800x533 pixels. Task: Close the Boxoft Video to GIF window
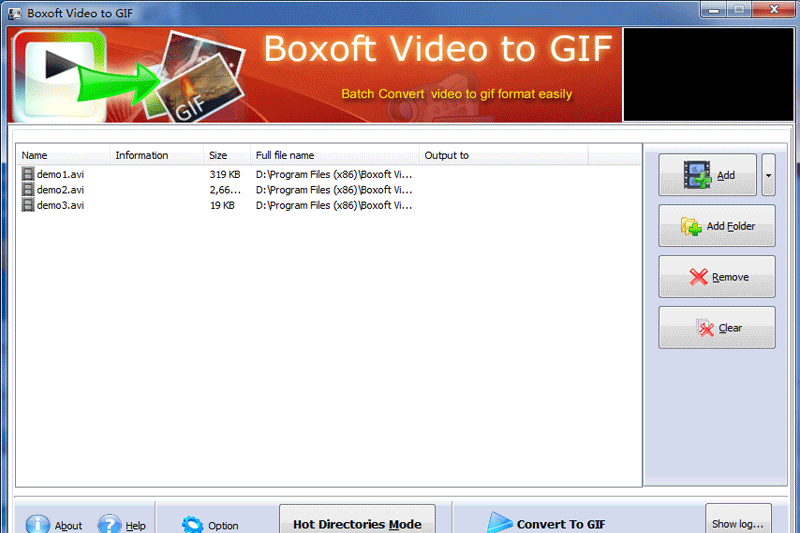[x=773, y=10]
